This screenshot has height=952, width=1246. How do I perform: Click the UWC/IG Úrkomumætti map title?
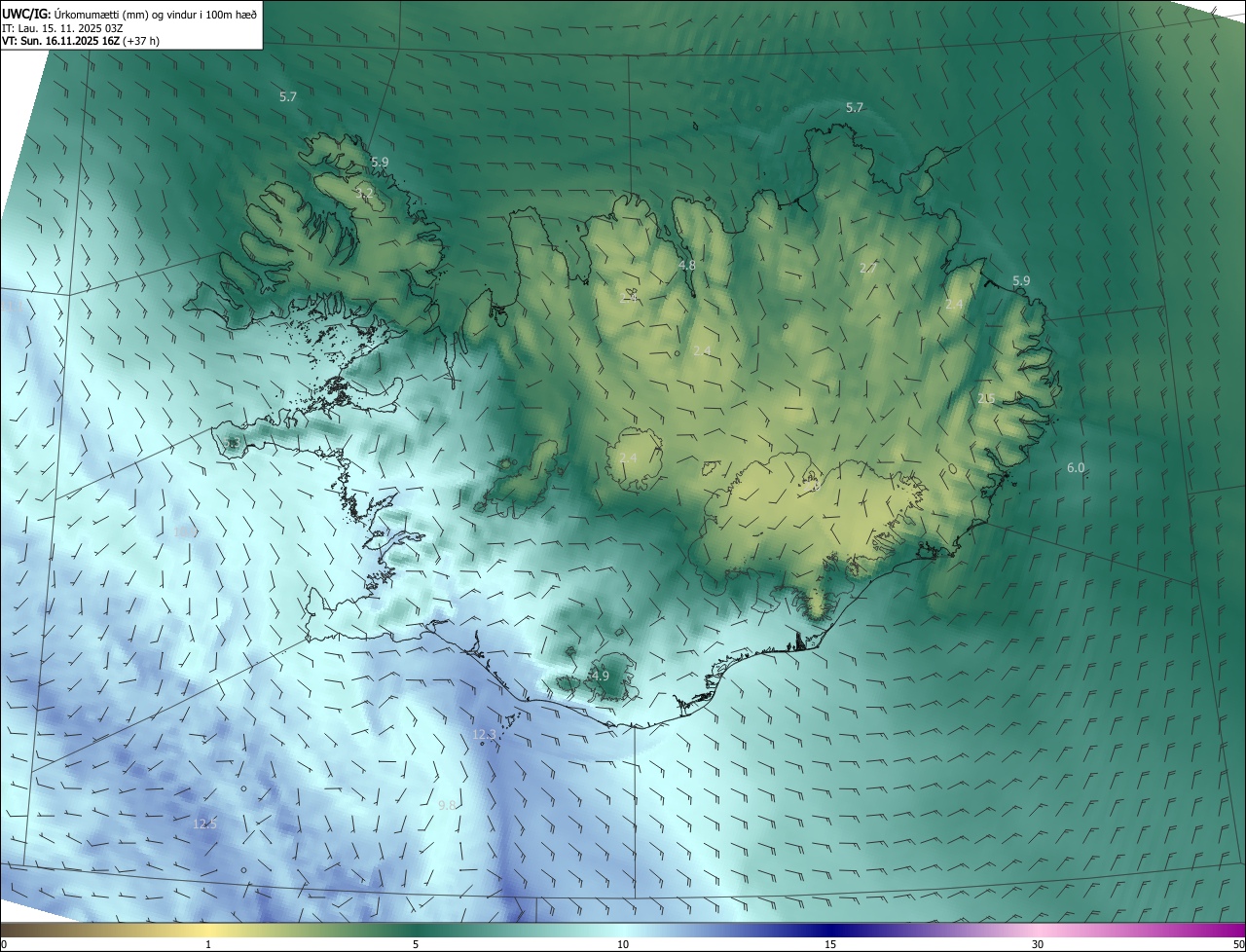tap(129, 13)
